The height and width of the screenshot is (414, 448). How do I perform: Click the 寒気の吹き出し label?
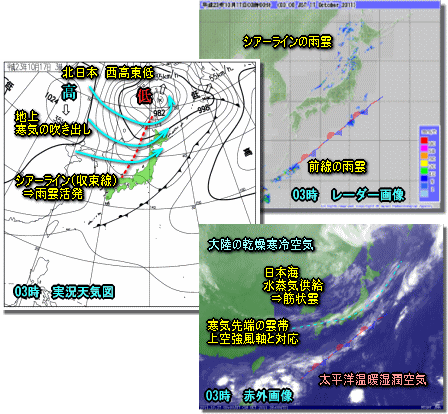(53, 130)
